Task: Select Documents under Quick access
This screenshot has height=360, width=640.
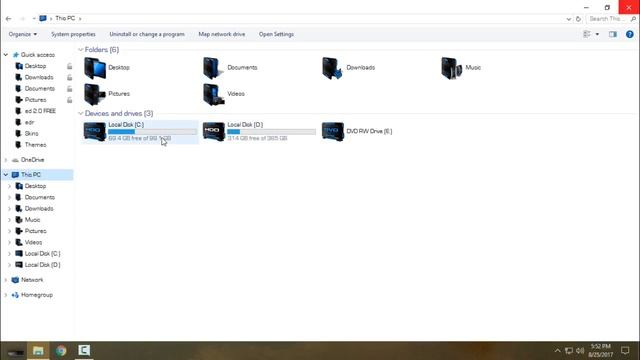Action: [x=40, y=89]
